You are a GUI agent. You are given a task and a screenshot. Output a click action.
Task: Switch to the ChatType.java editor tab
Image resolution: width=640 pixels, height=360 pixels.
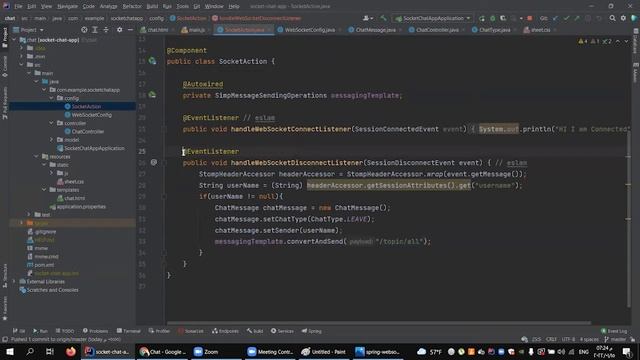pos(494,30)
